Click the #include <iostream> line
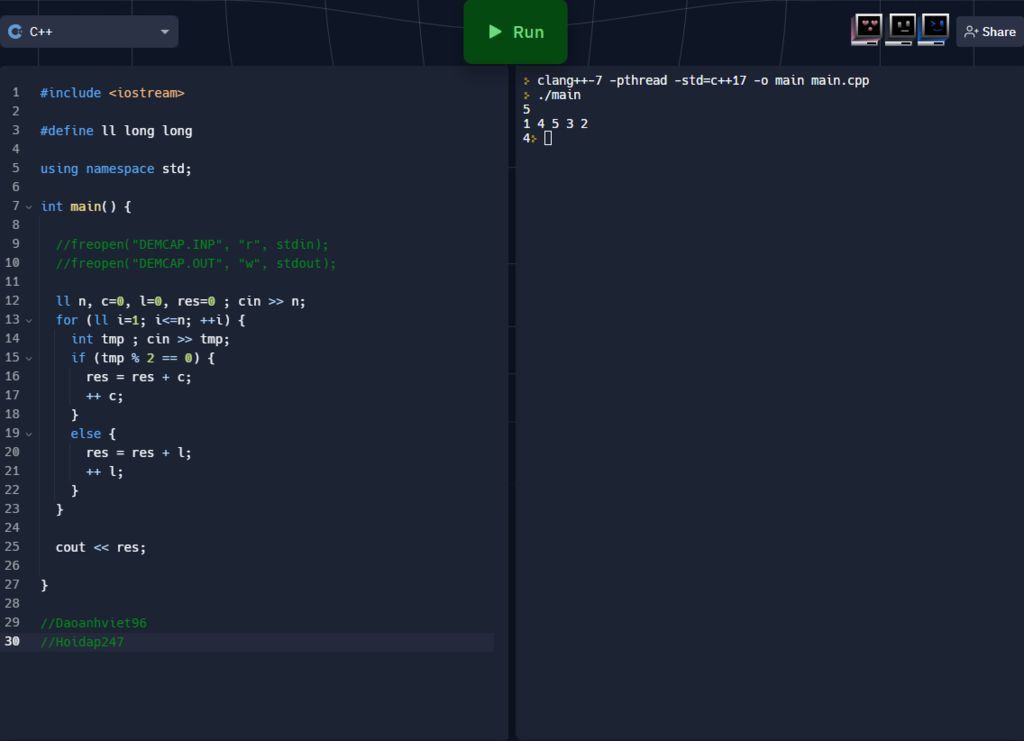Screen dimensions: 1024x741 112,93
